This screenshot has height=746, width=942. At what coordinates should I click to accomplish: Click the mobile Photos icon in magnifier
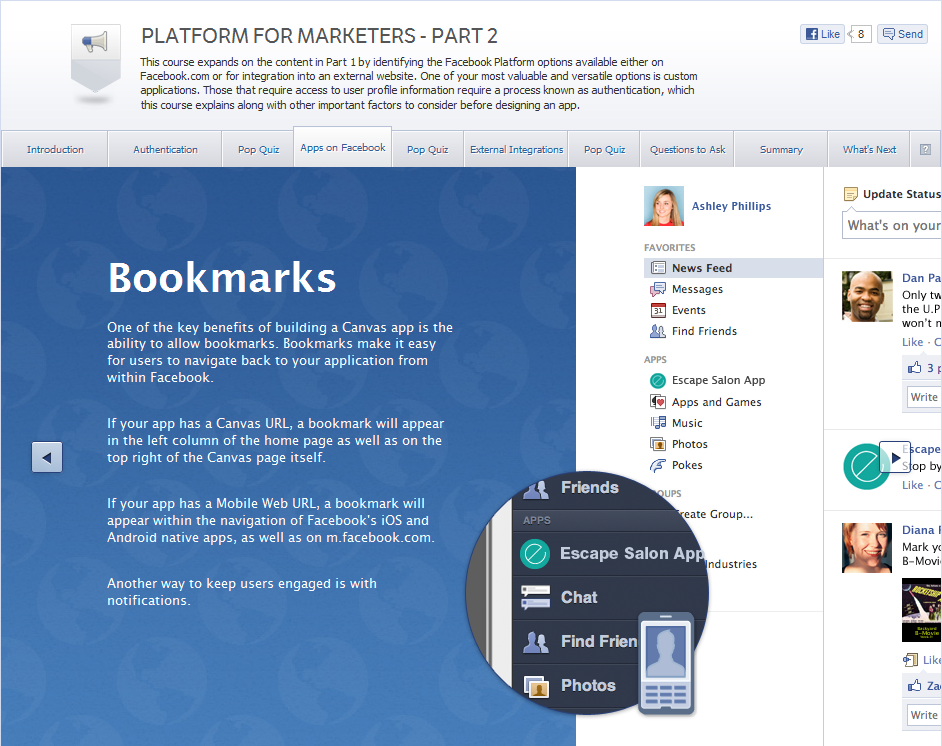pos(536,686)
